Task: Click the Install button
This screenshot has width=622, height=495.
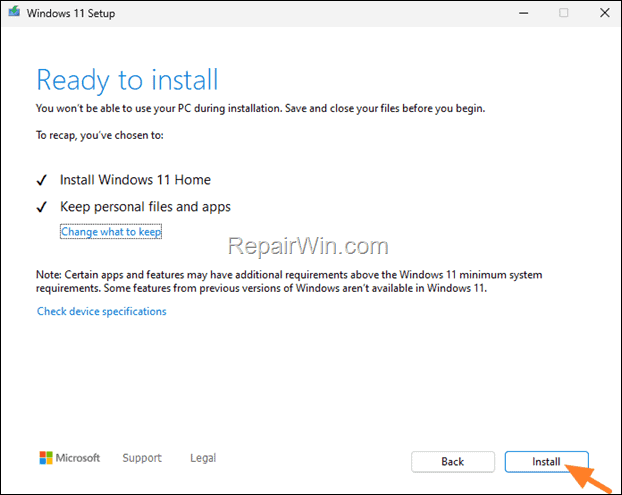Action: click(x=546, y=462)
